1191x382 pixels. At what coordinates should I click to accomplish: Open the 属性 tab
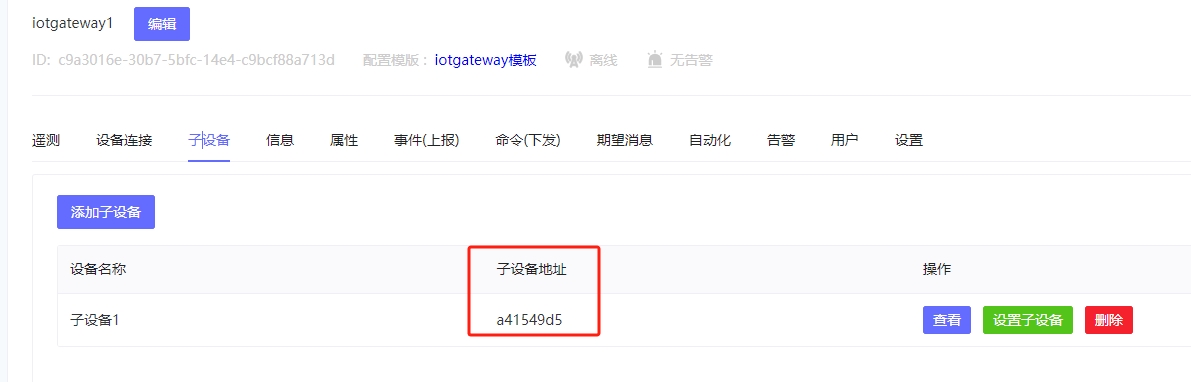click(344, 140)
